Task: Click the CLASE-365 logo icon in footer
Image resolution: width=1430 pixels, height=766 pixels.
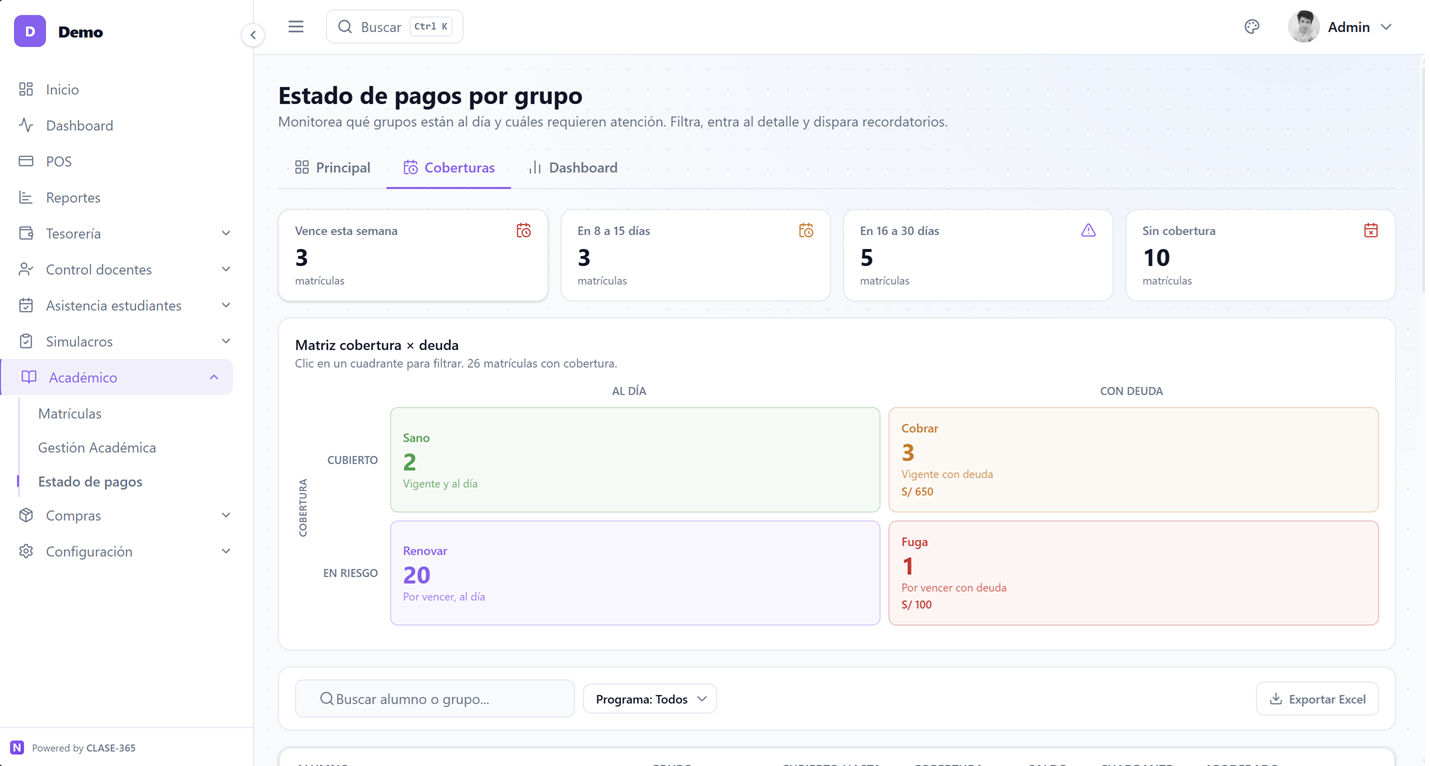Action: tap(17, 748)
